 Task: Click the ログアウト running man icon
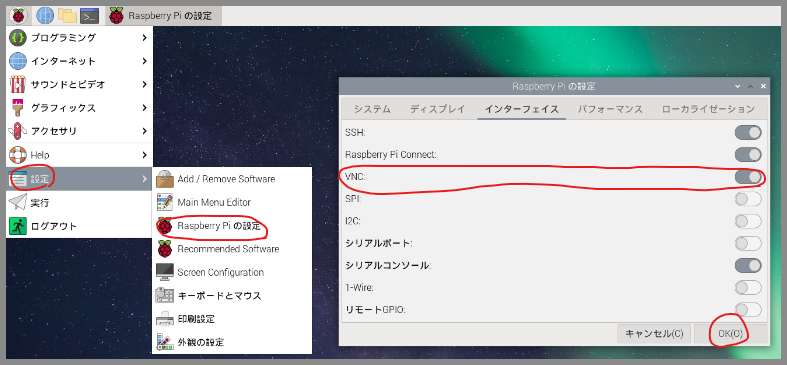[x=18, y=226]
